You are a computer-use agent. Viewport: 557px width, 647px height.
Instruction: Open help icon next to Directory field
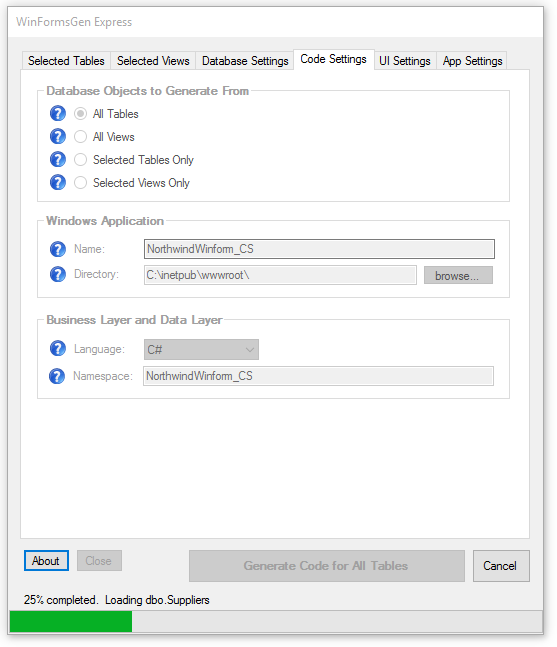[x=58, y=274]
